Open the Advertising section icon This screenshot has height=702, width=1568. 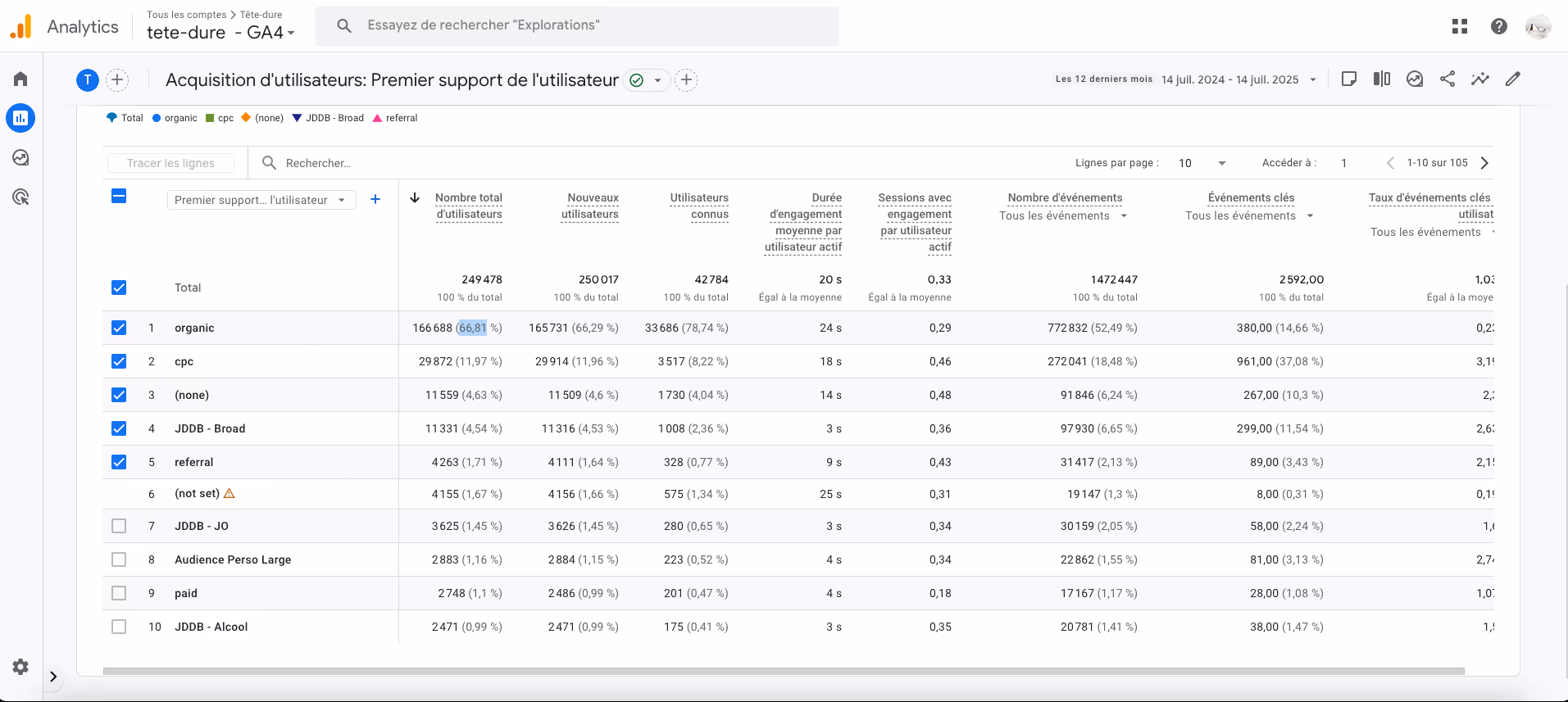pyautogui.click(x=20, y=197)
